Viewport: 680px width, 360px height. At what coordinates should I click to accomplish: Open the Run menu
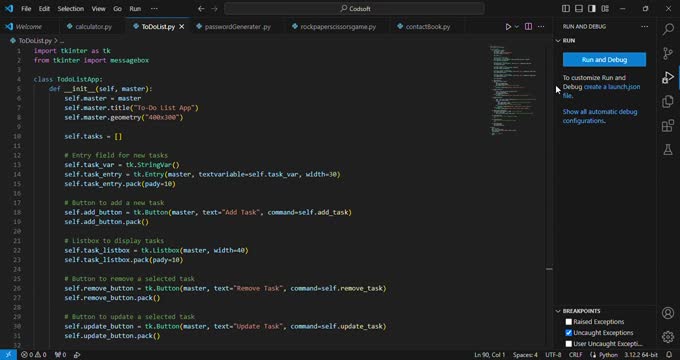click(135, 9)
